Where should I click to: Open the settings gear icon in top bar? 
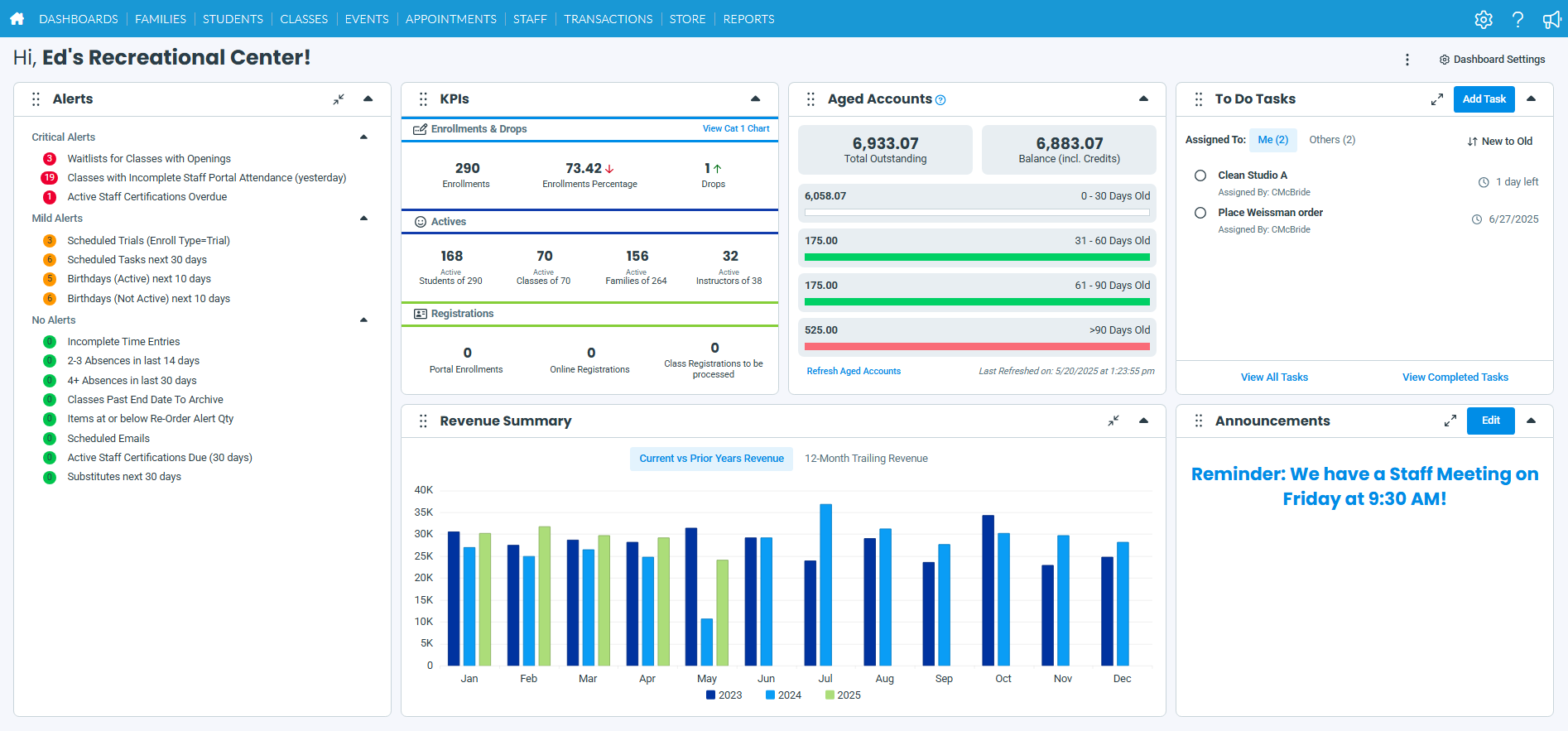pyautogui.click(x=1483, y=19)
